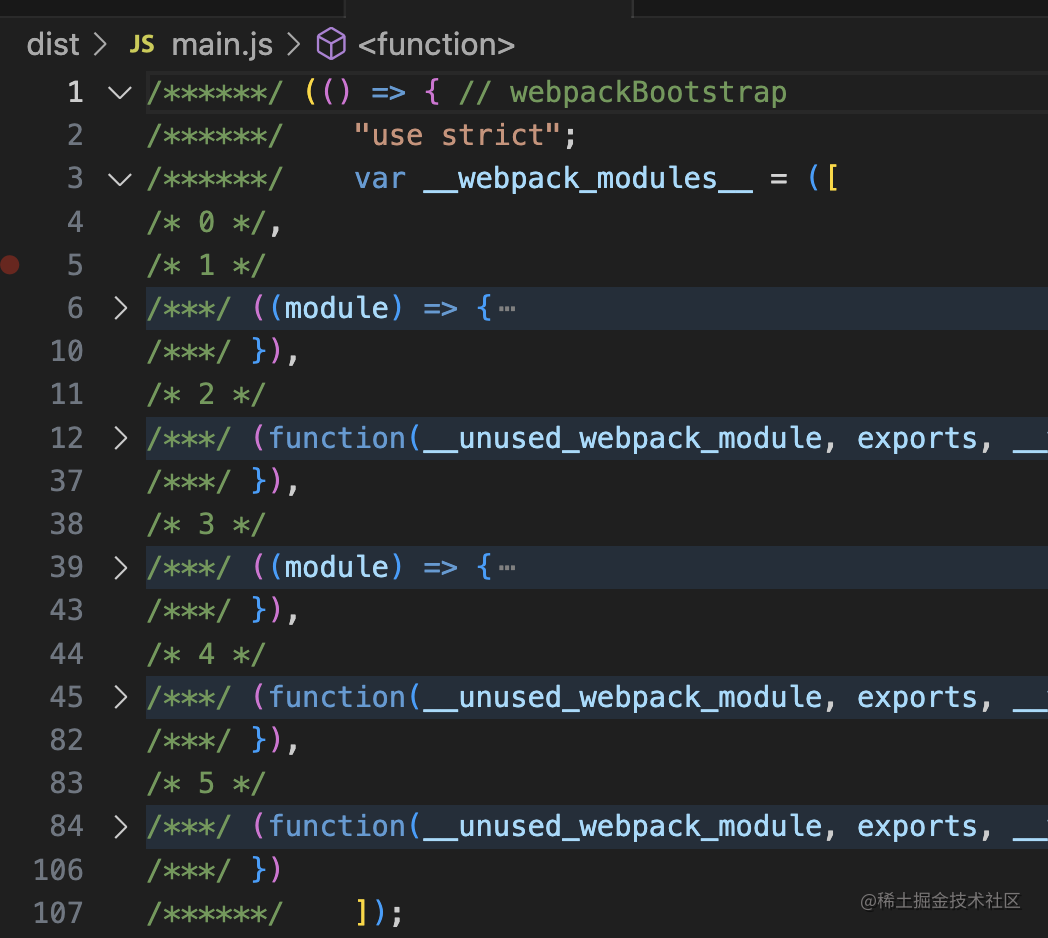Click __unused_webpack_module on line 45
The image size is (1048, 938).
tap(623, 698)
